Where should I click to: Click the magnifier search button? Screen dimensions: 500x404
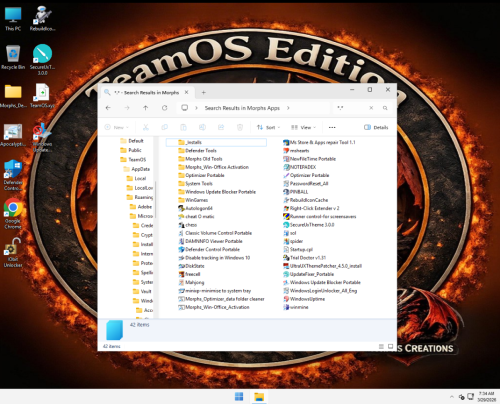click(x=385, y=108)
